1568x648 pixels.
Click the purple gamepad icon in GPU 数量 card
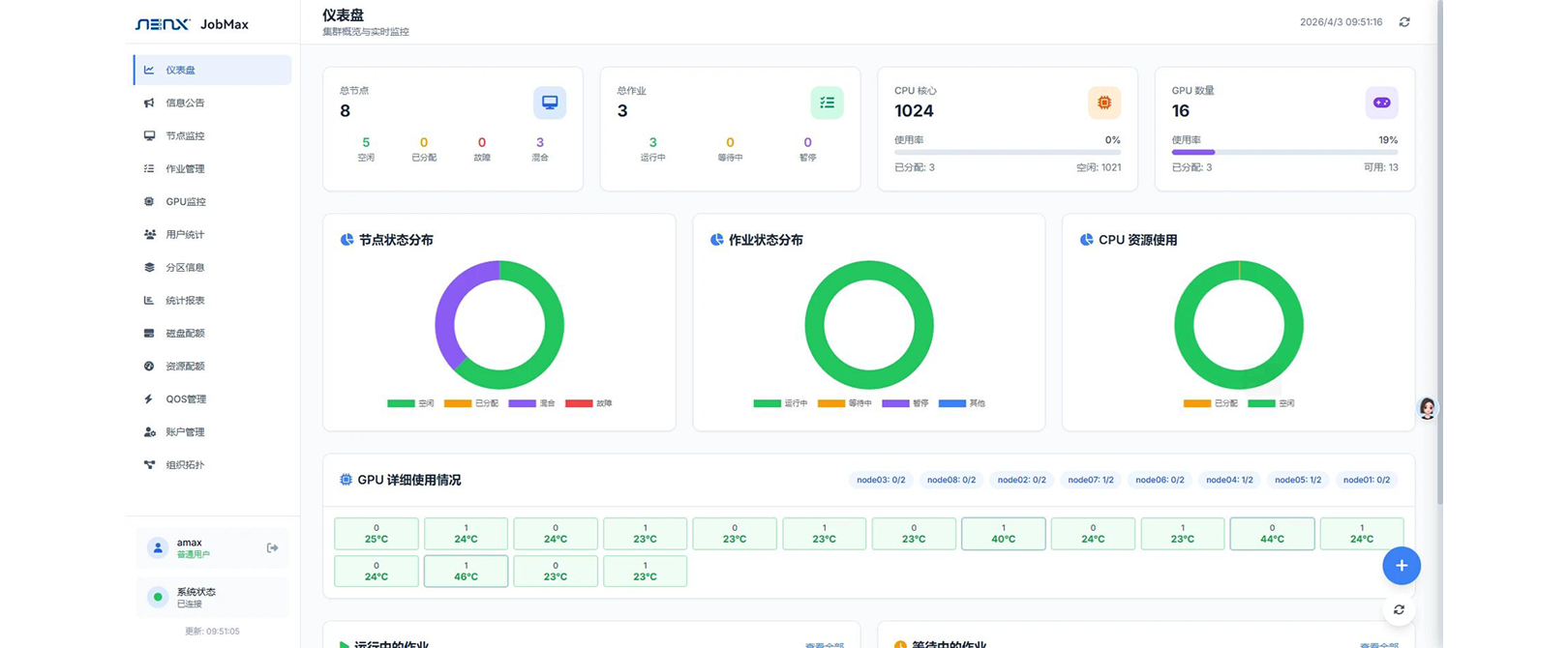click(1381, 103)
